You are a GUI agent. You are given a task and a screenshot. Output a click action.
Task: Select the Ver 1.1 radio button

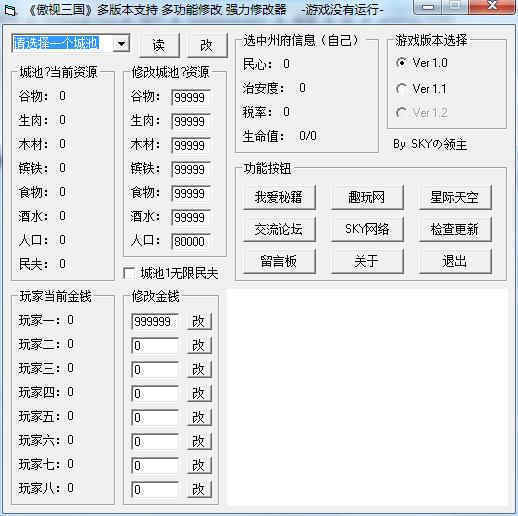[402, 89]
